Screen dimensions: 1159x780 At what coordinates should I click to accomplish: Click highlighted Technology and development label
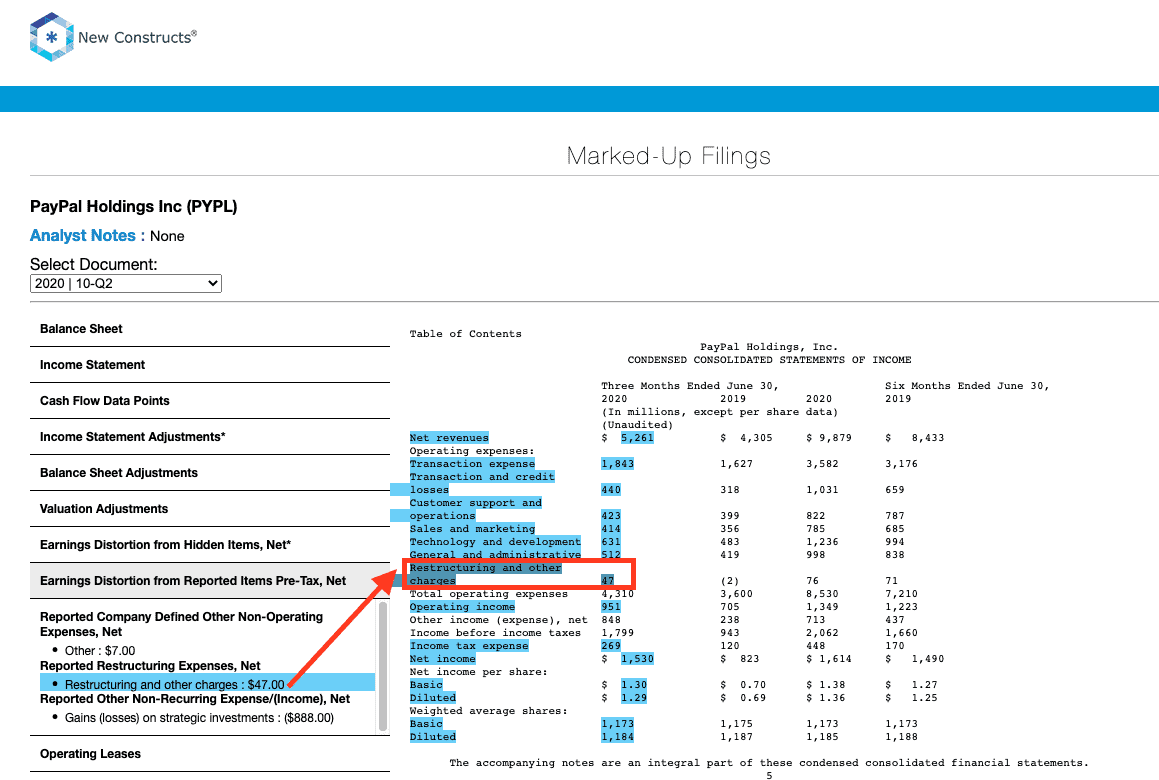[495, 542]
